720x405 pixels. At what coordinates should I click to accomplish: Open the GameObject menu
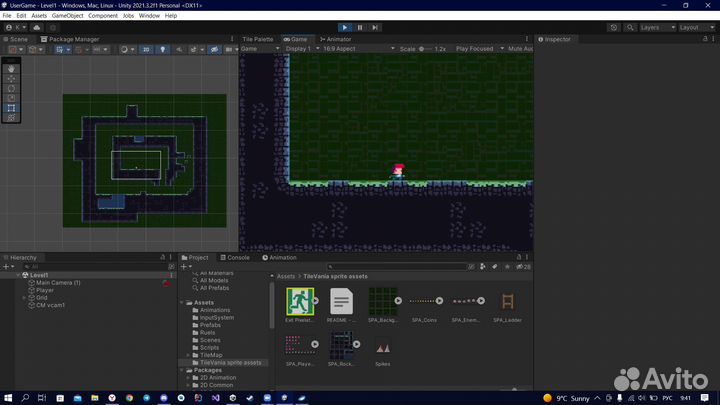coord(68,16)
